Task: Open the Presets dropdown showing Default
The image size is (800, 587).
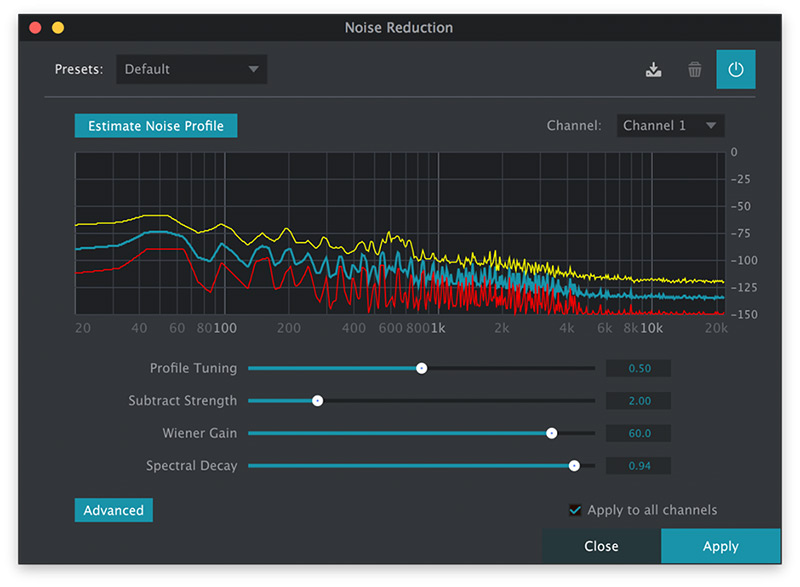Action: coord(191,69)
